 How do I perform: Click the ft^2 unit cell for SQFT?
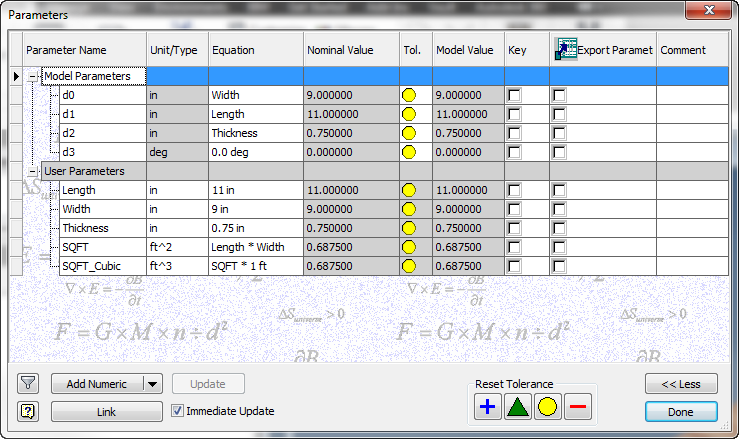pyautogui.click(x=178, y=247)
